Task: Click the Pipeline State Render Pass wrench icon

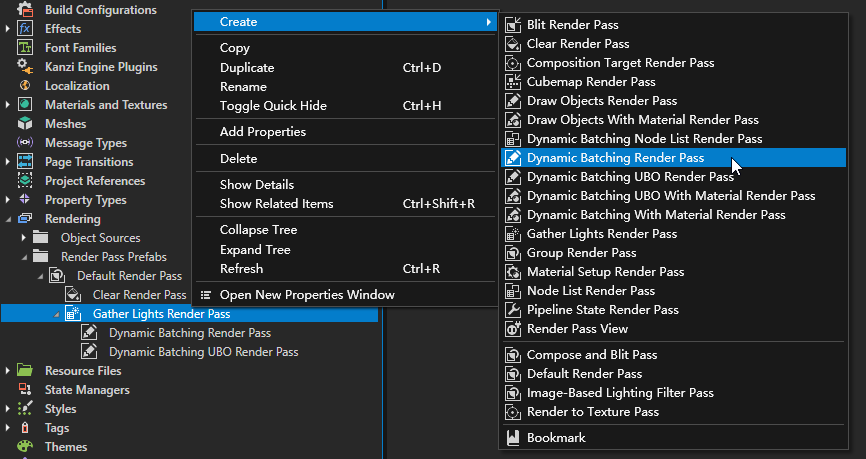Action: 513,310
